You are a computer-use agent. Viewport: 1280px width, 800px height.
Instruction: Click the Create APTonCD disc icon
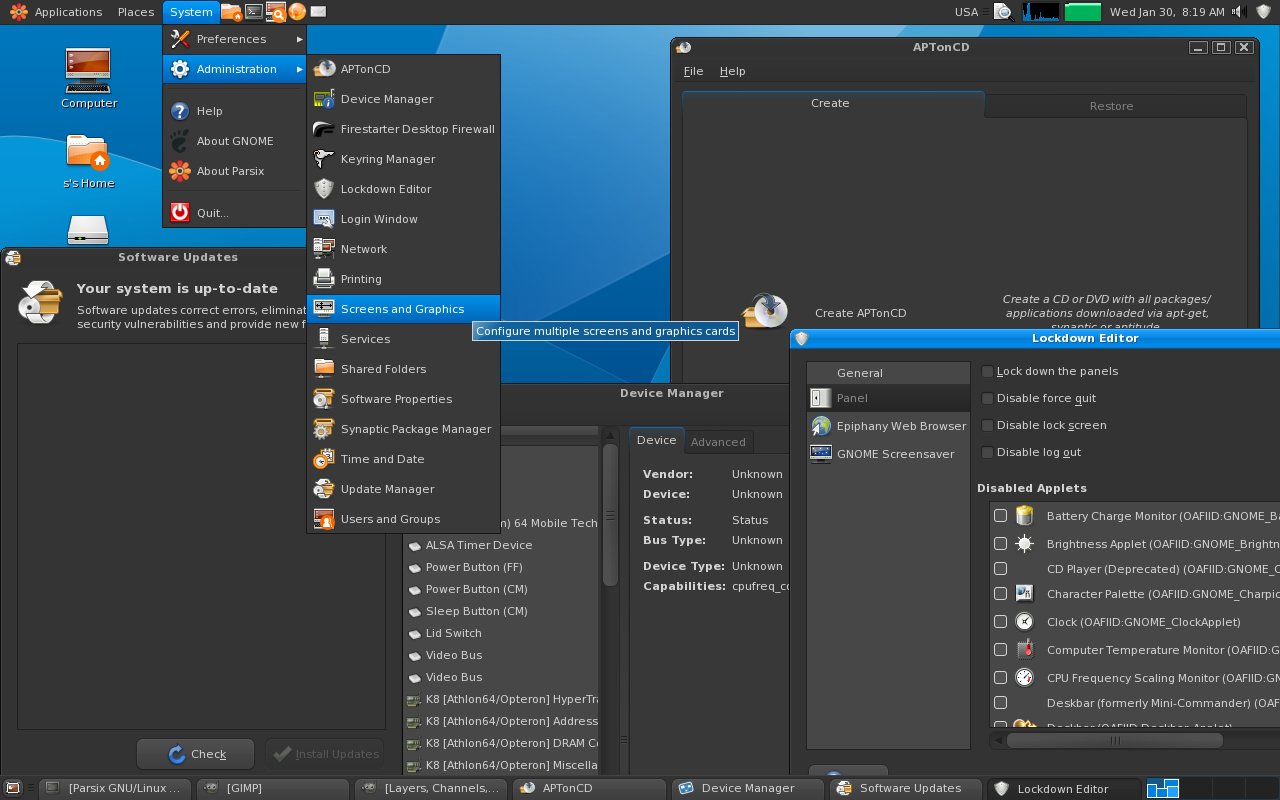[x=765, y=311]
